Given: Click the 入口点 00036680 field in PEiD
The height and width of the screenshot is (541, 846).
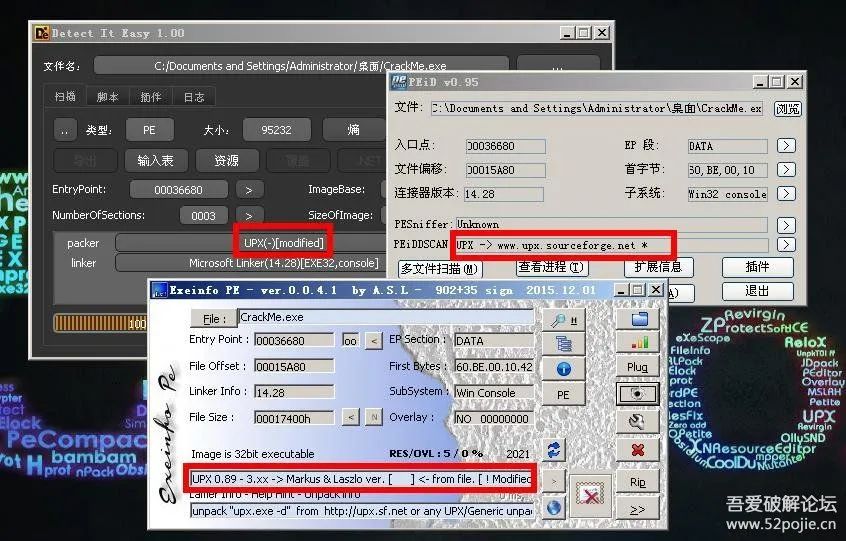Looking at the screenshot, I should [506, 146].
